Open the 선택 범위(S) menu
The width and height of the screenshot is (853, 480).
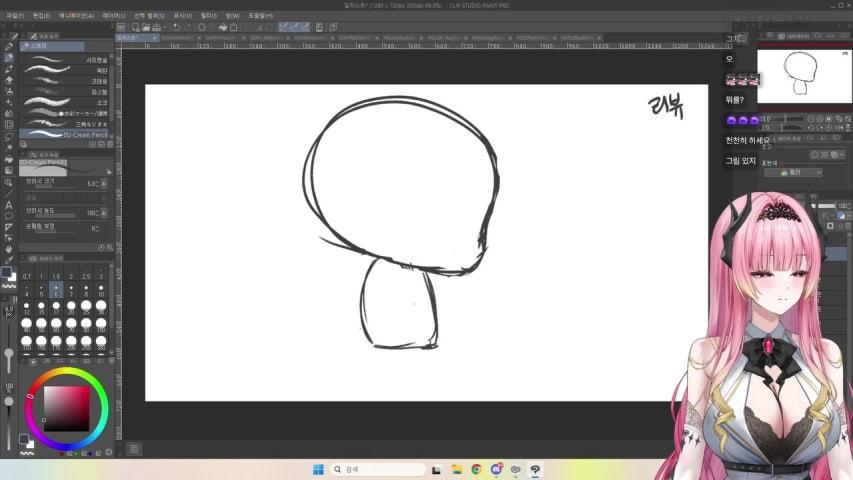tap(149, 16)
